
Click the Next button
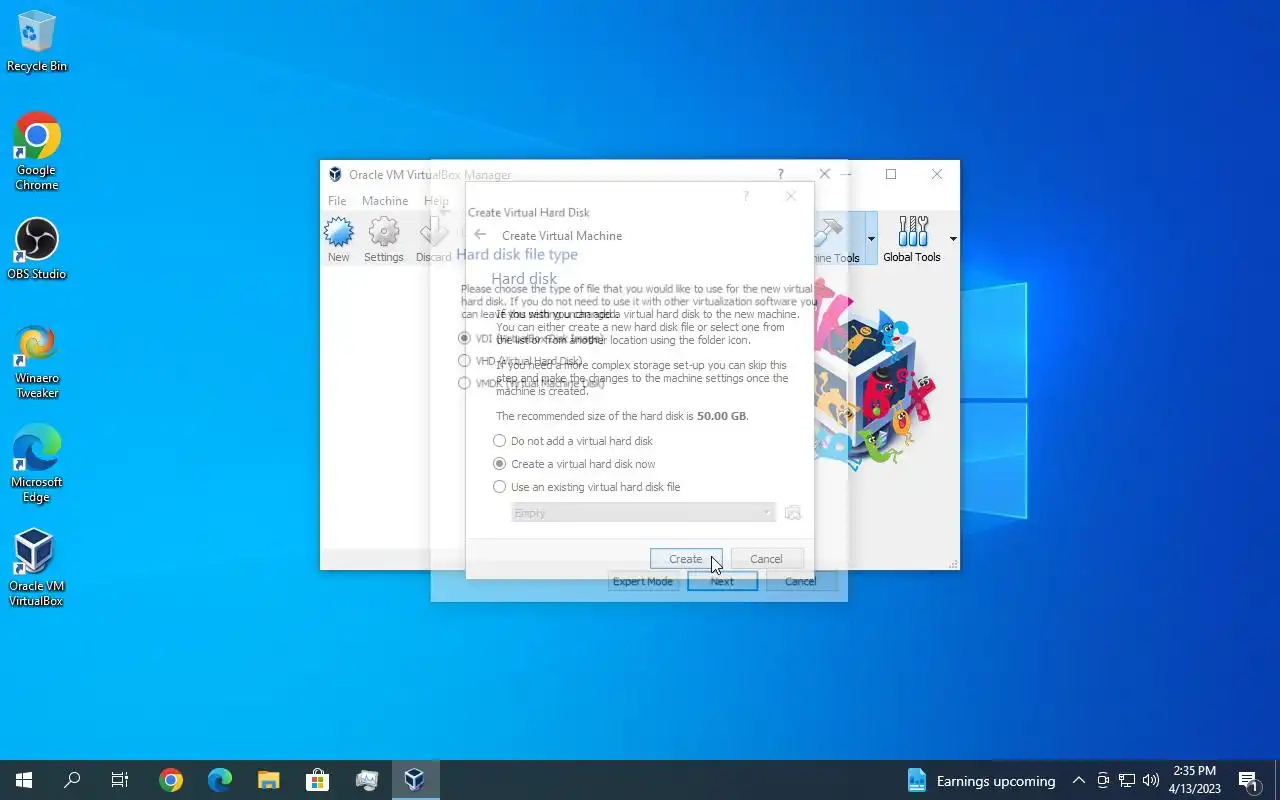(722, 581)
